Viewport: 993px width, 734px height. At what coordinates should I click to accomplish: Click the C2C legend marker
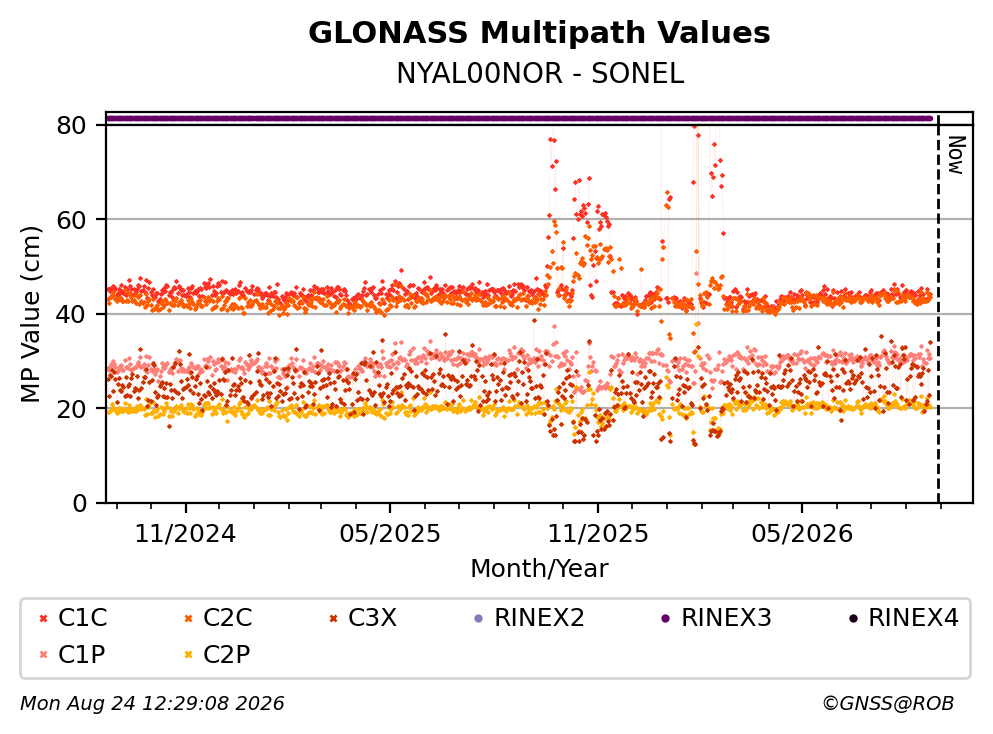point(188,619)
